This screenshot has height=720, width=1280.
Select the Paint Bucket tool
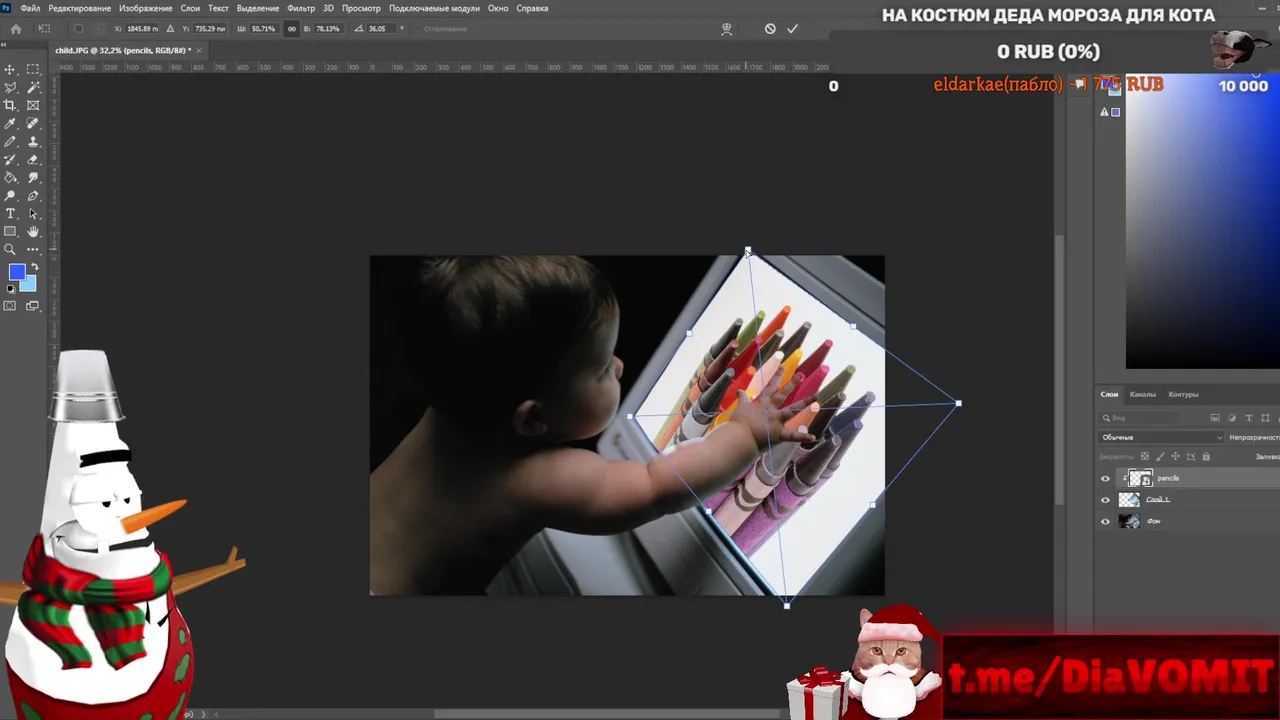[11, 177]
